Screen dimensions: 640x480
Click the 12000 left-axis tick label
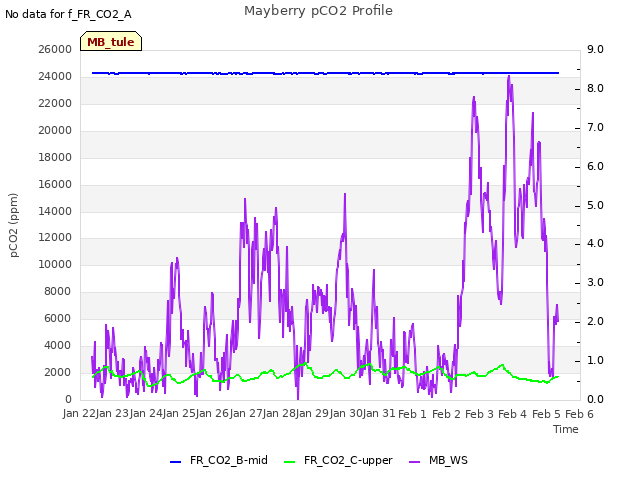point(55,237)
